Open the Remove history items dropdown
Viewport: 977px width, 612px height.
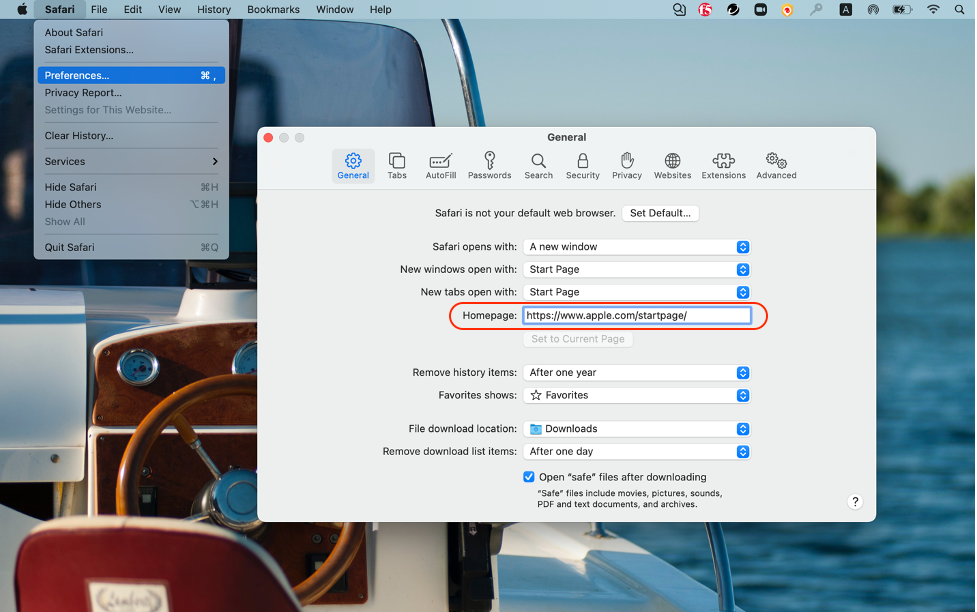tap(637, 372)
